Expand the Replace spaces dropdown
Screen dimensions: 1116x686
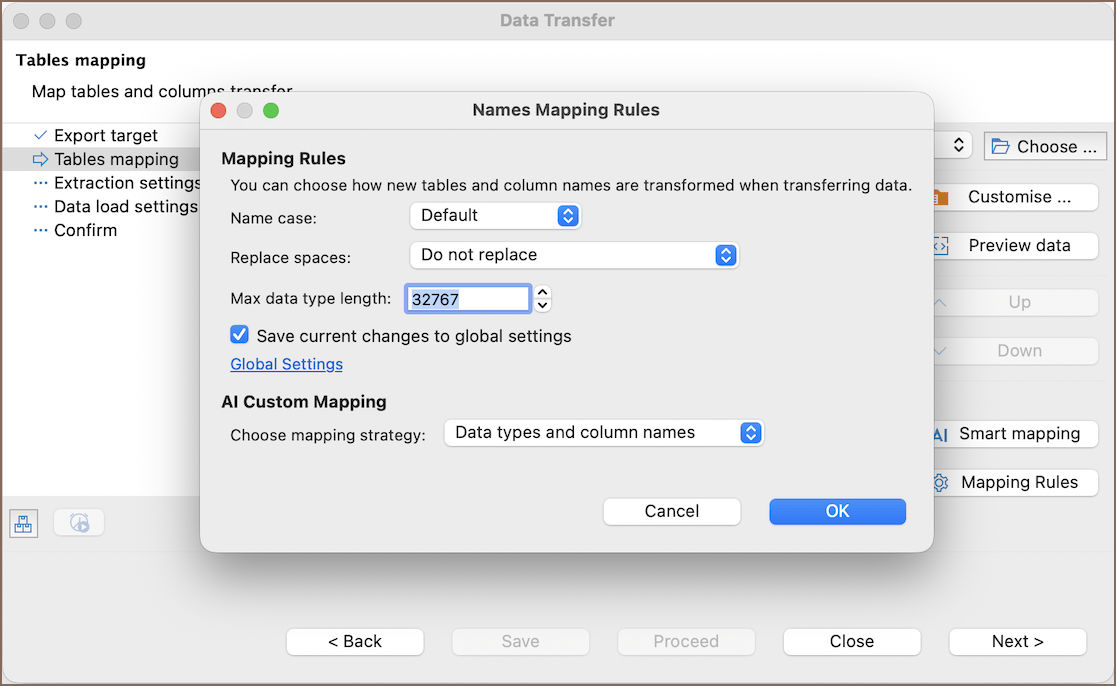point(573,255)
